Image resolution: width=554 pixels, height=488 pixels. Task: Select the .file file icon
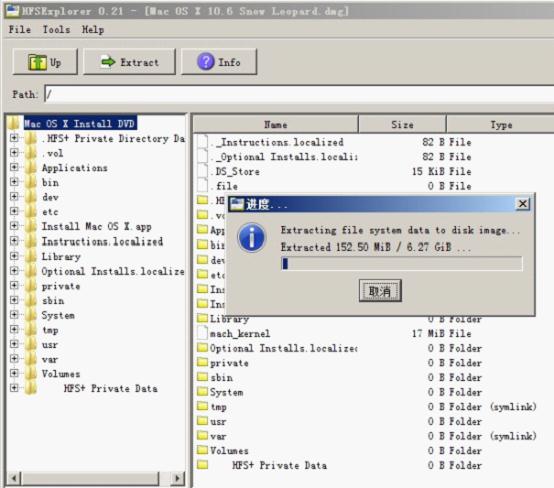tap(203, 186)
